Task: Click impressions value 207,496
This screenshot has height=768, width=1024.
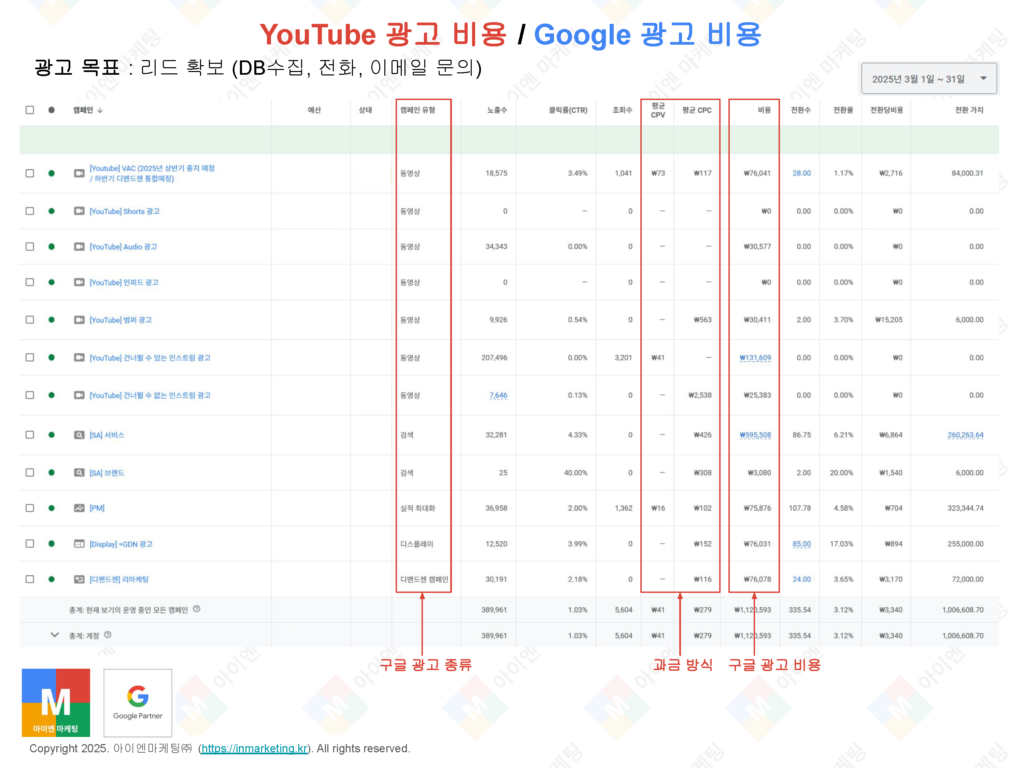Action: [494, 358]
